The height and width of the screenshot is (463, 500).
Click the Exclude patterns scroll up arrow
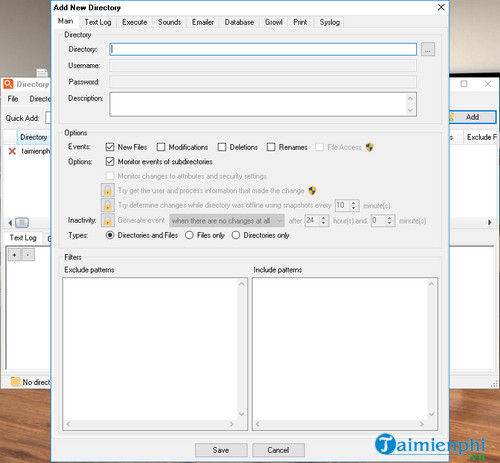pyautogui.click(x=242, y=284)
